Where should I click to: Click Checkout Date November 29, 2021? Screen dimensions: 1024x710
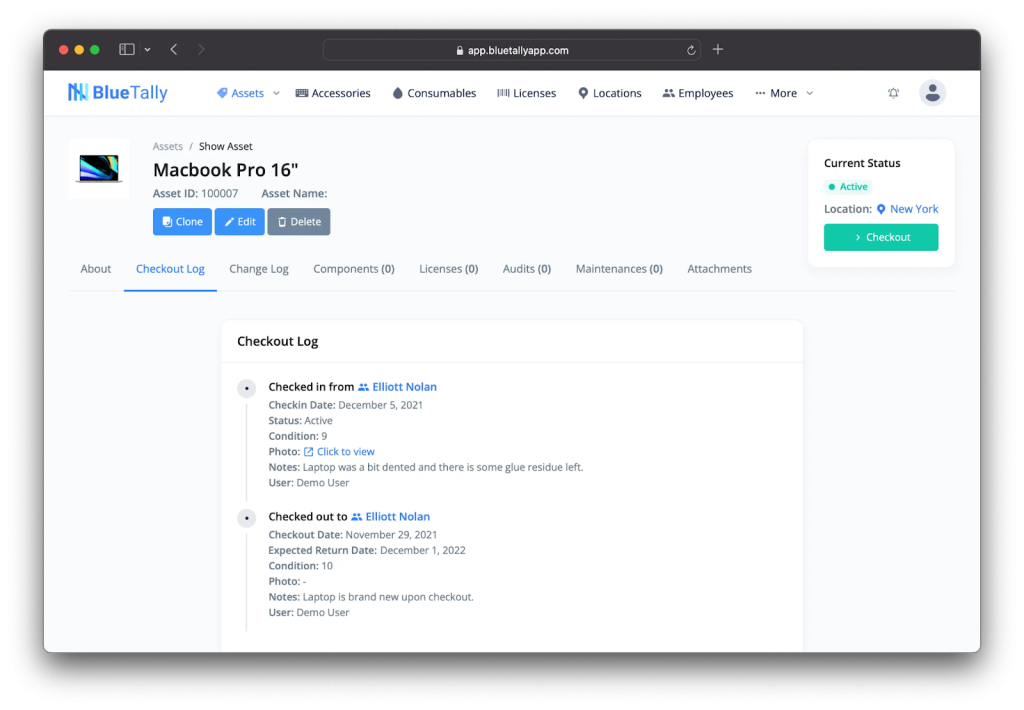(353, 535)
